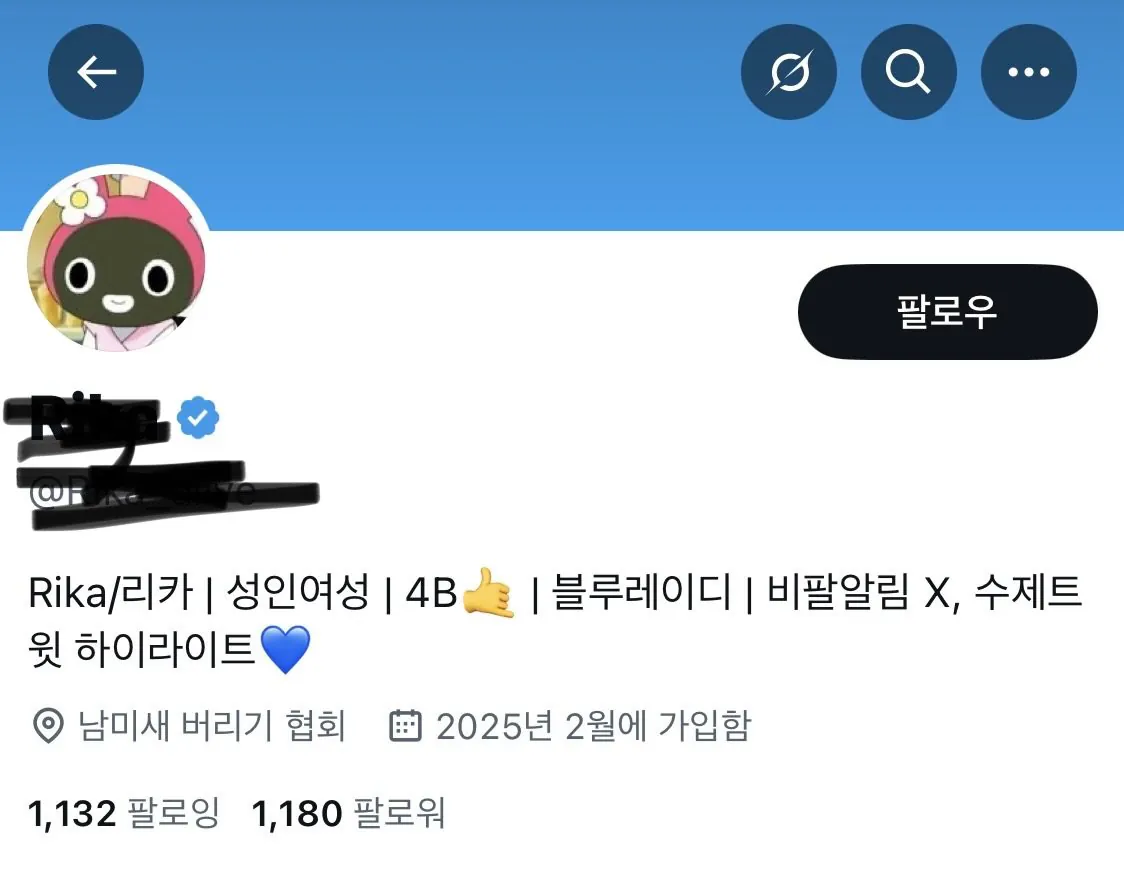1124x869 pixels.
Task: Click the calendar icon beside join date
Action: (405, 725)
